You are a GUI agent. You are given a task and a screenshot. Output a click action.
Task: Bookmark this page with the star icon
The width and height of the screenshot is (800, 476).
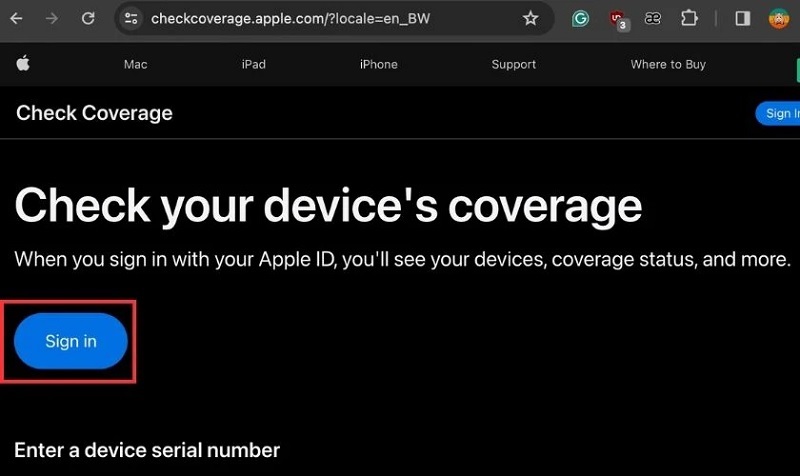pyautogui.click(x=530, y=18)
